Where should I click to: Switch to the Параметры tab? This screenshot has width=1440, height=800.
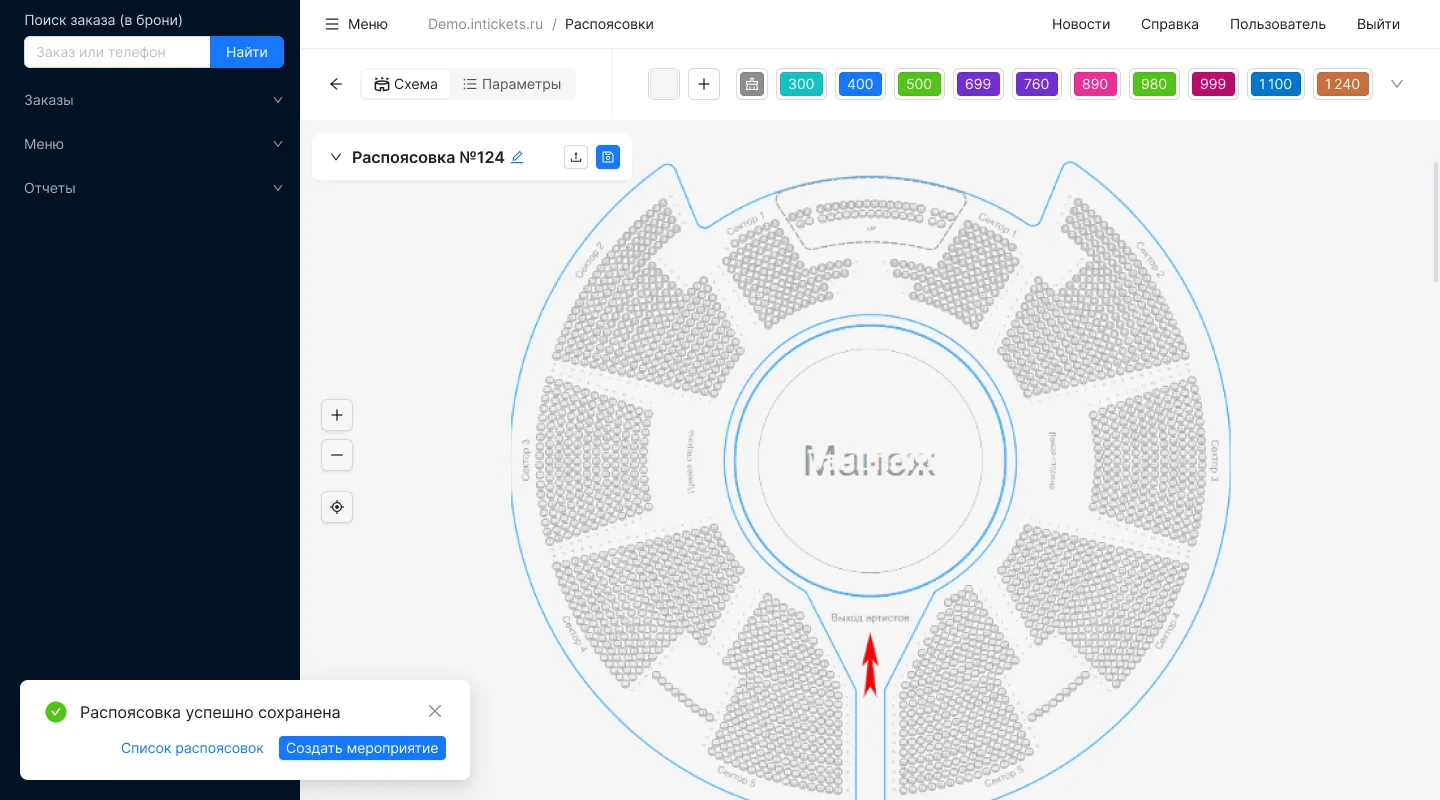point(512,84)
